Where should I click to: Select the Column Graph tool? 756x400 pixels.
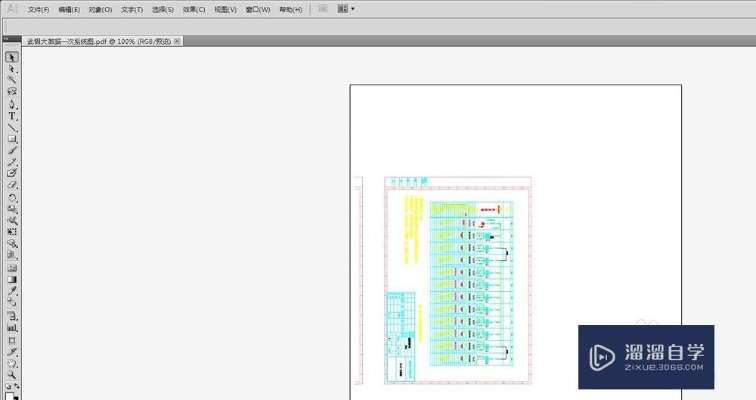(12, 328)
